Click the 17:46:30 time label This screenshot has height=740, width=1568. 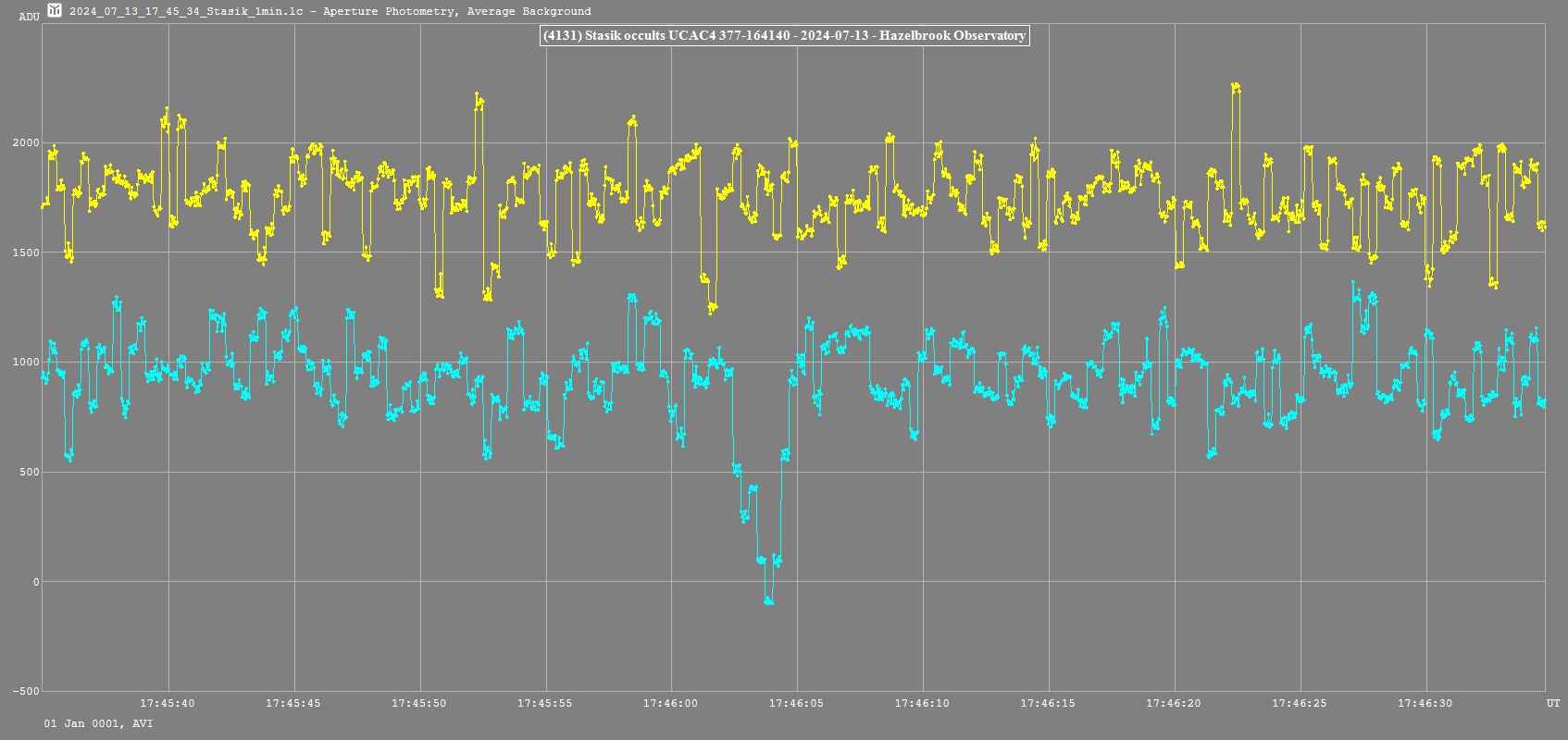[1425, 703]
